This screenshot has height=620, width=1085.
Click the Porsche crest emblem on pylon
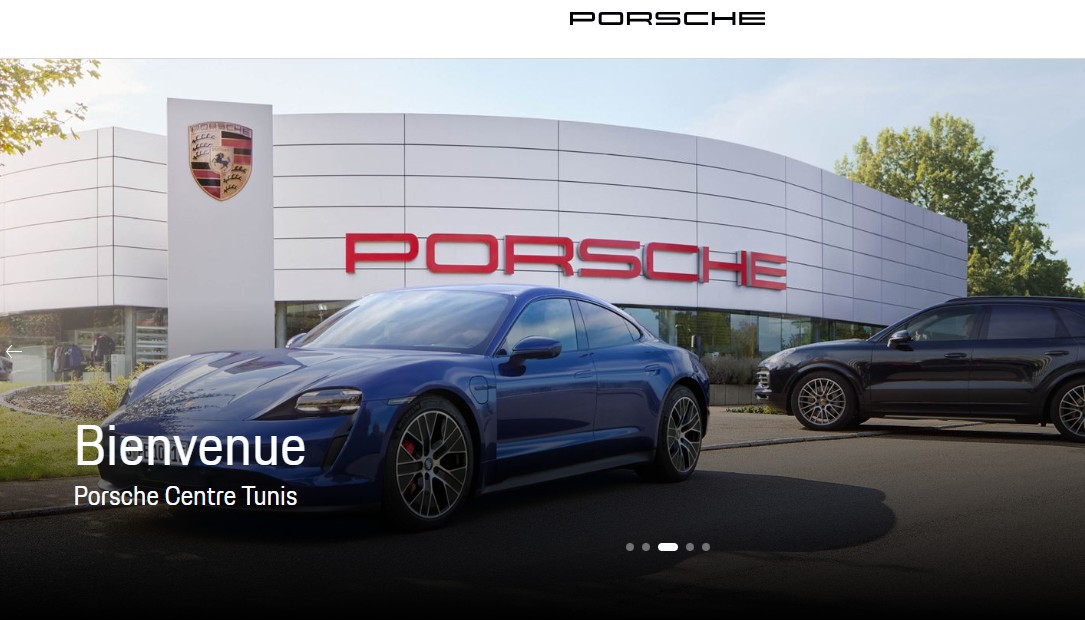point(220,161)
